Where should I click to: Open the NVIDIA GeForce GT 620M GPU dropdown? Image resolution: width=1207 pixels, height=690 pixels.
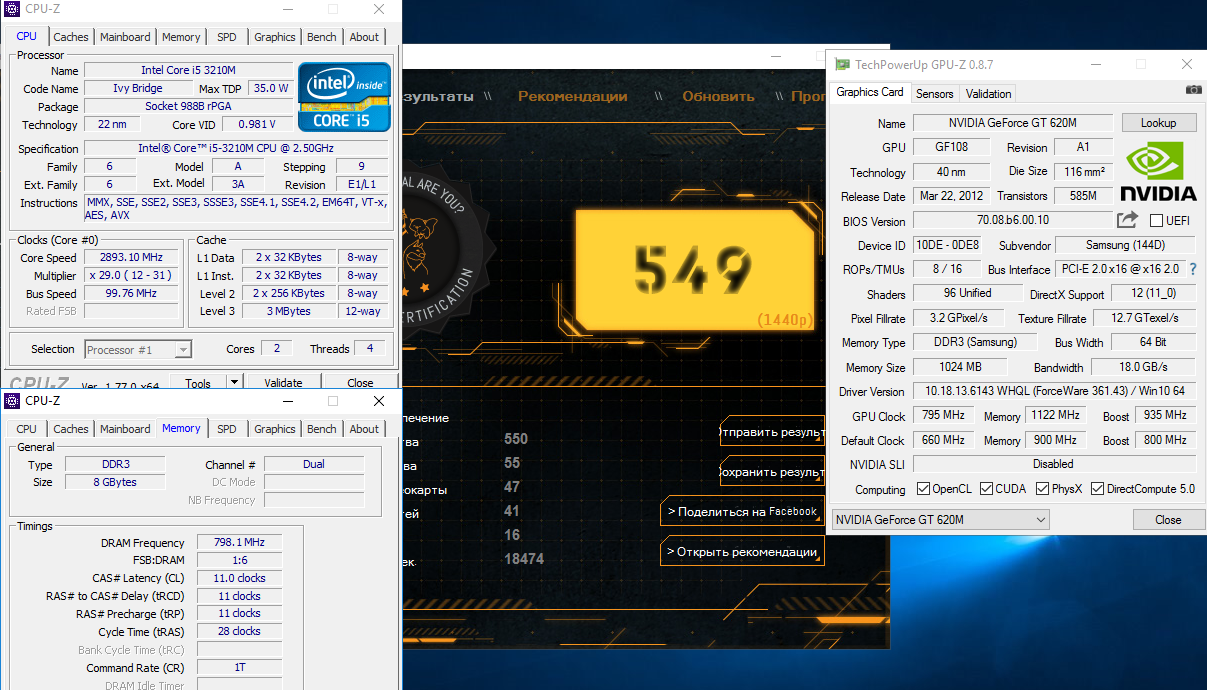click(940, 520)
